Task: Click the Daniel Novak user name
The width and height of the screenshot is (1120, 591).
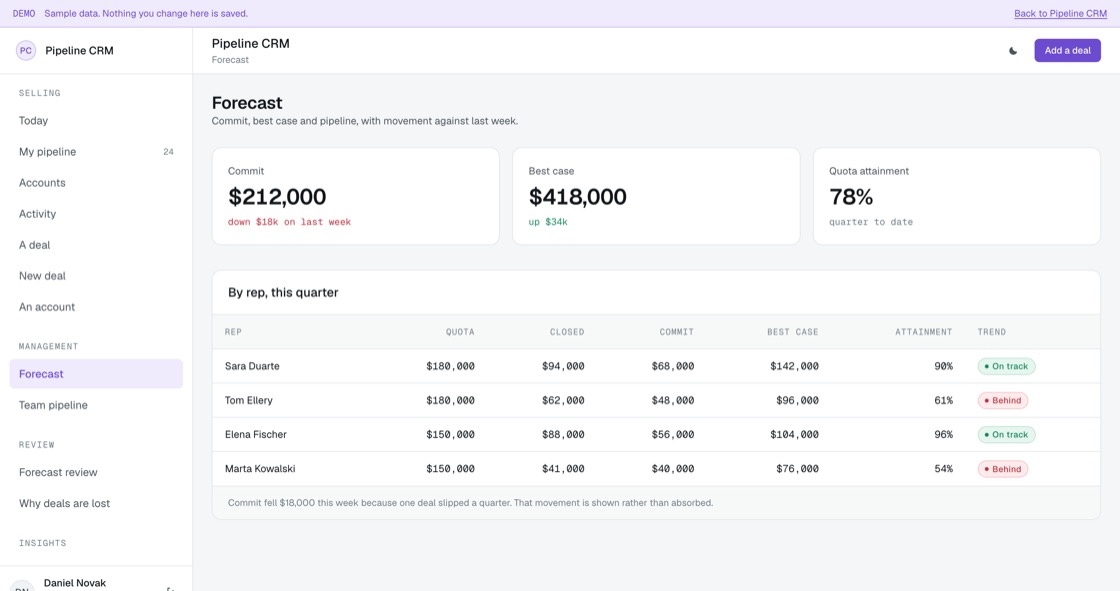Action: click(x=75, y=583)
